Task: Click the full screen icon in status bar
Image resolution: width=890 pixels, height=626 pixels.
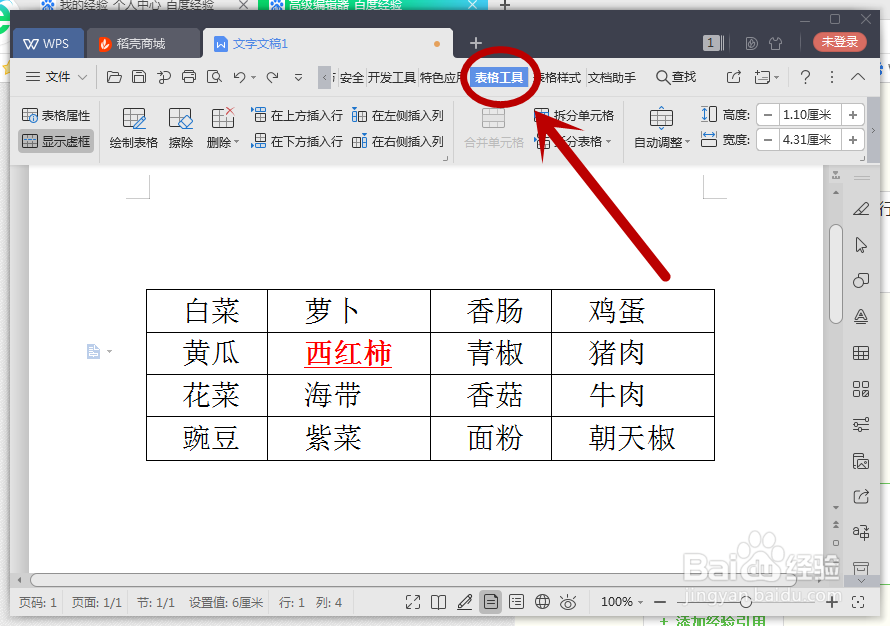Action: click(x=412, y=602)
